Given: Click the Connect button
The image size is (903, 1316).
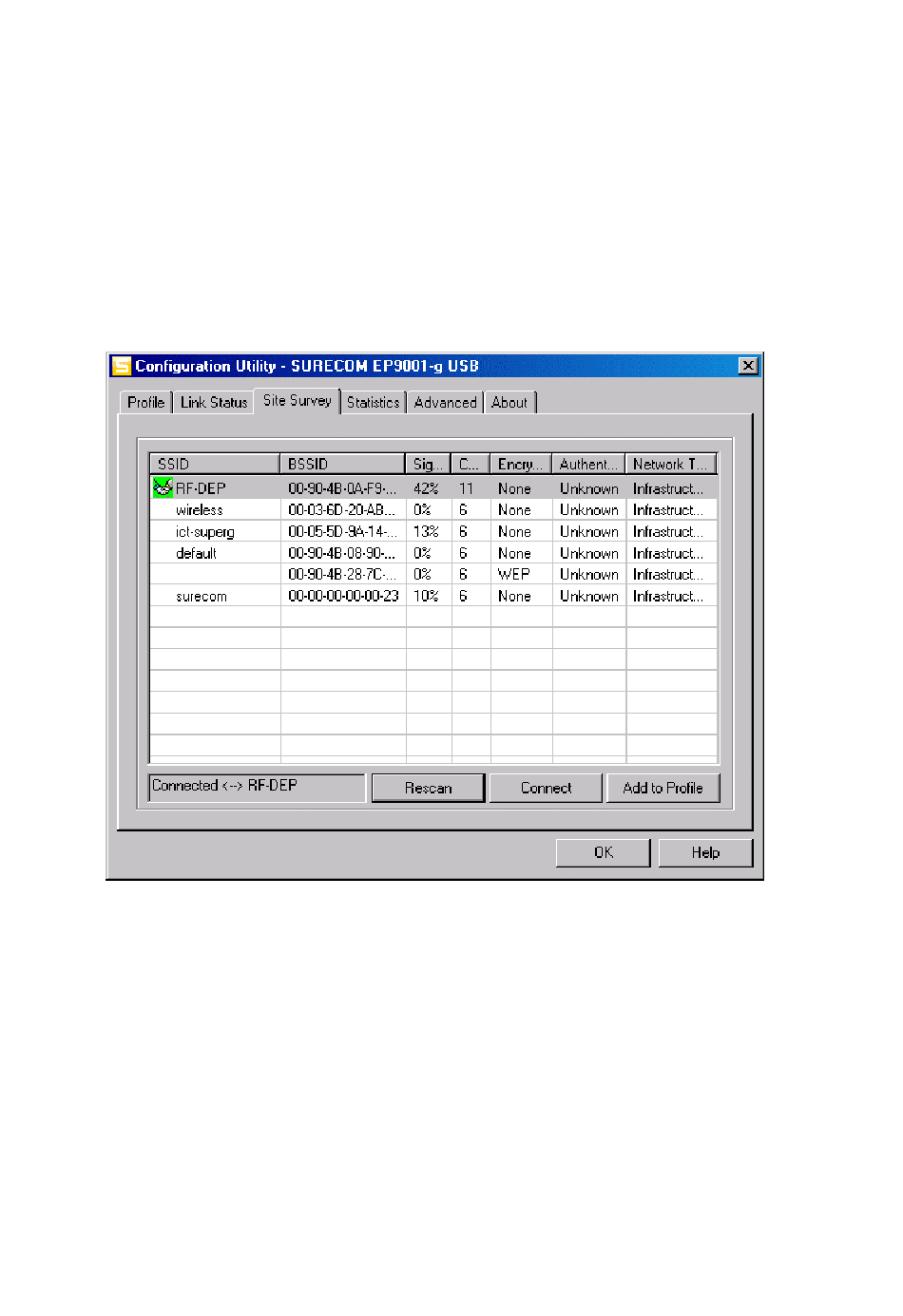Looking at the screenshot, I should point(546,789).
